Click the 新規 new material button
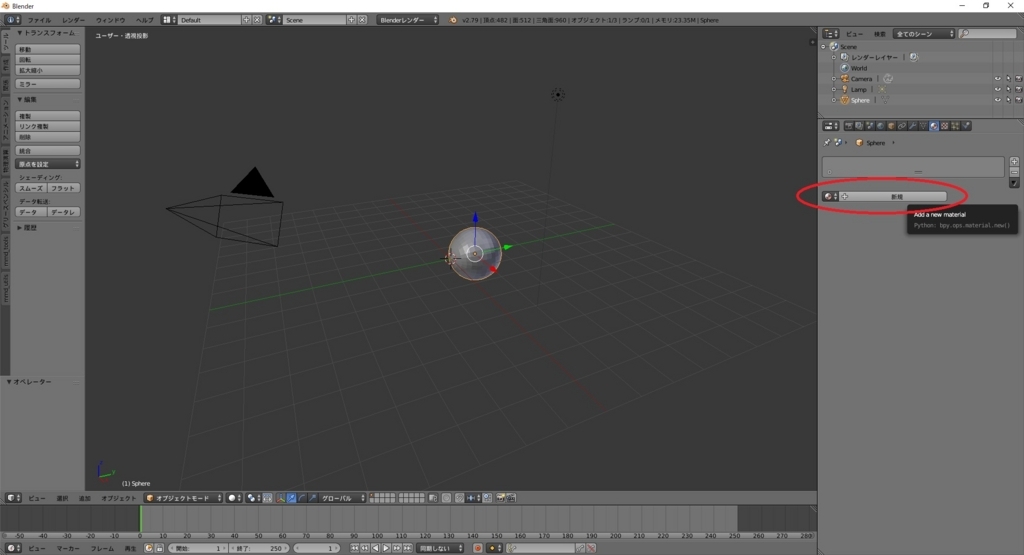The width and height of the screenshot is (1024, 555). tap(895, 196)
